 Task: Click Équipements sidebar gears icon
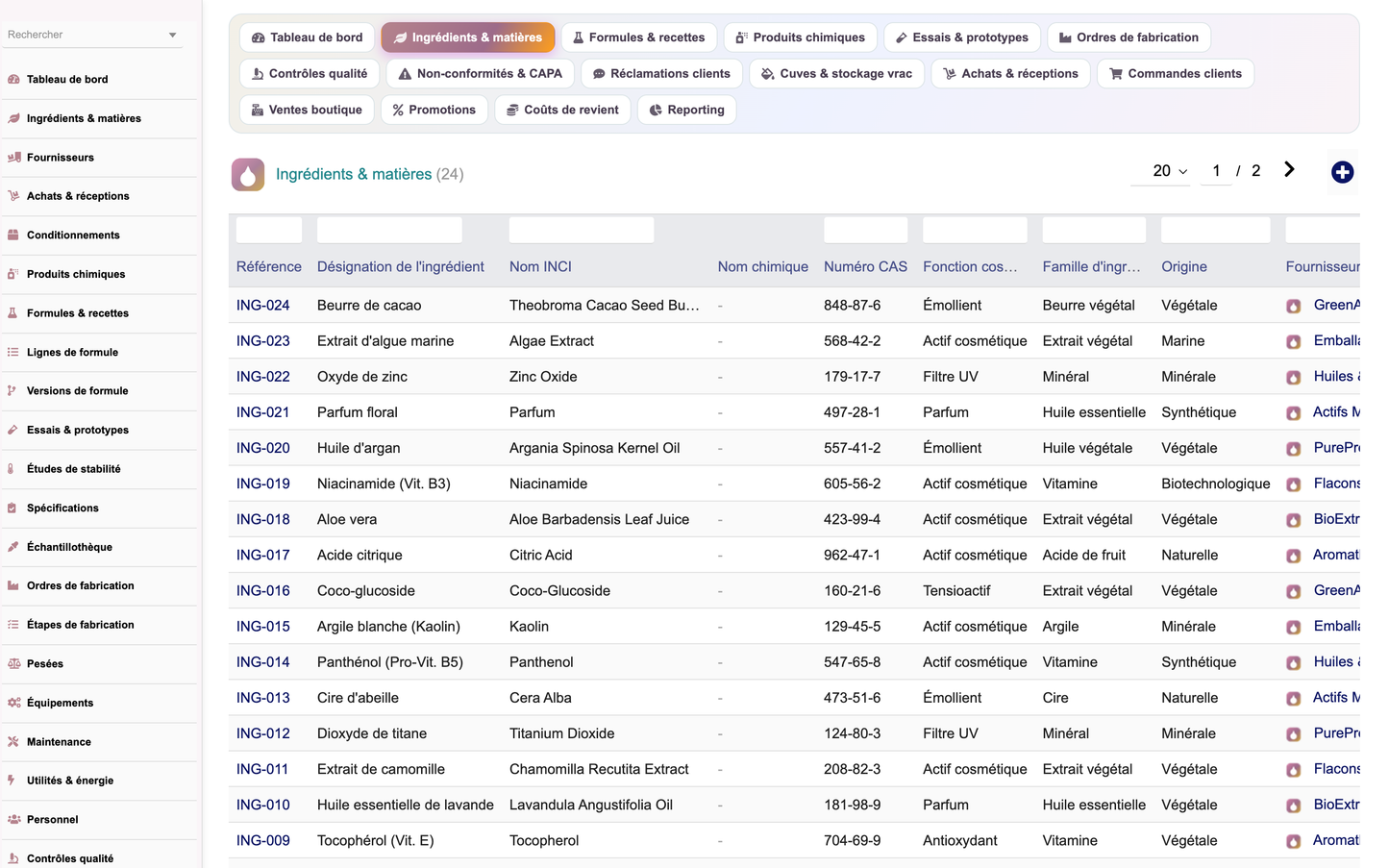(13, 704)
